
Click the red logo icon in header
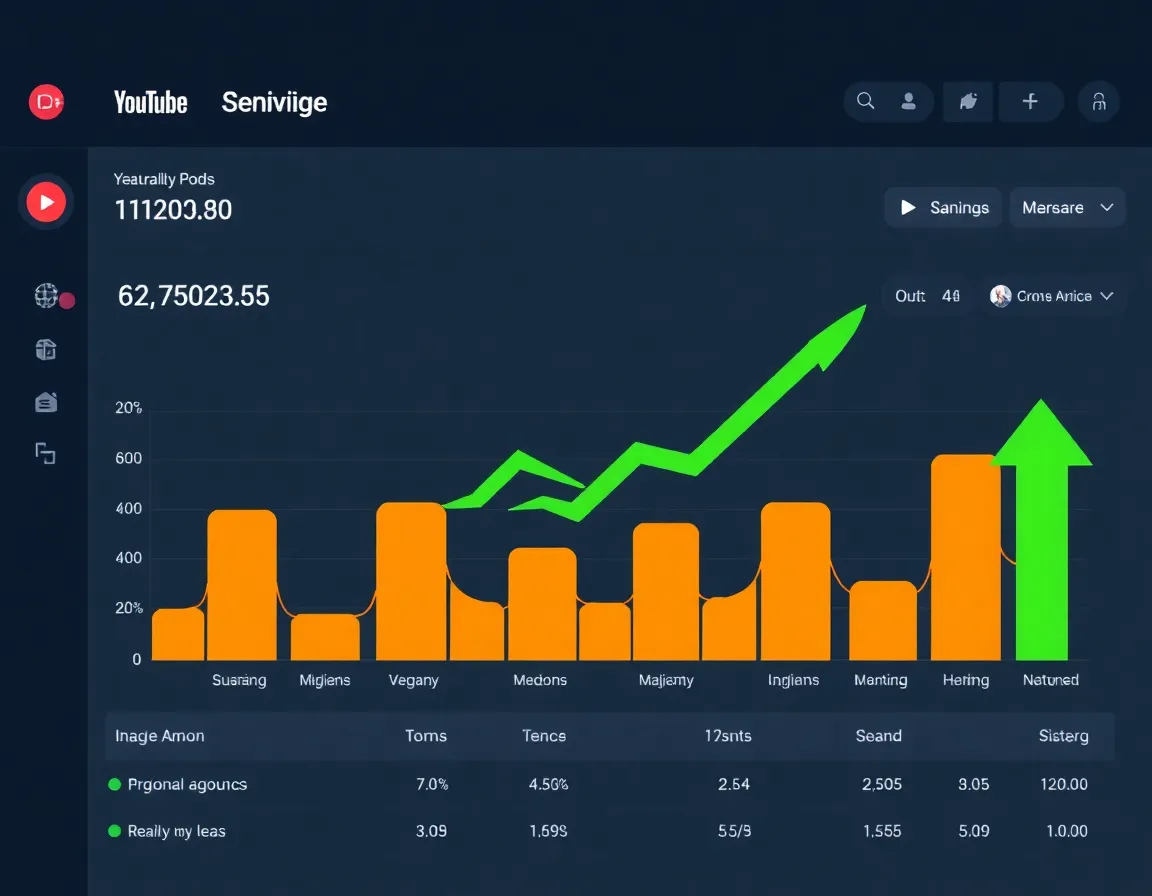tap(46, 102)
